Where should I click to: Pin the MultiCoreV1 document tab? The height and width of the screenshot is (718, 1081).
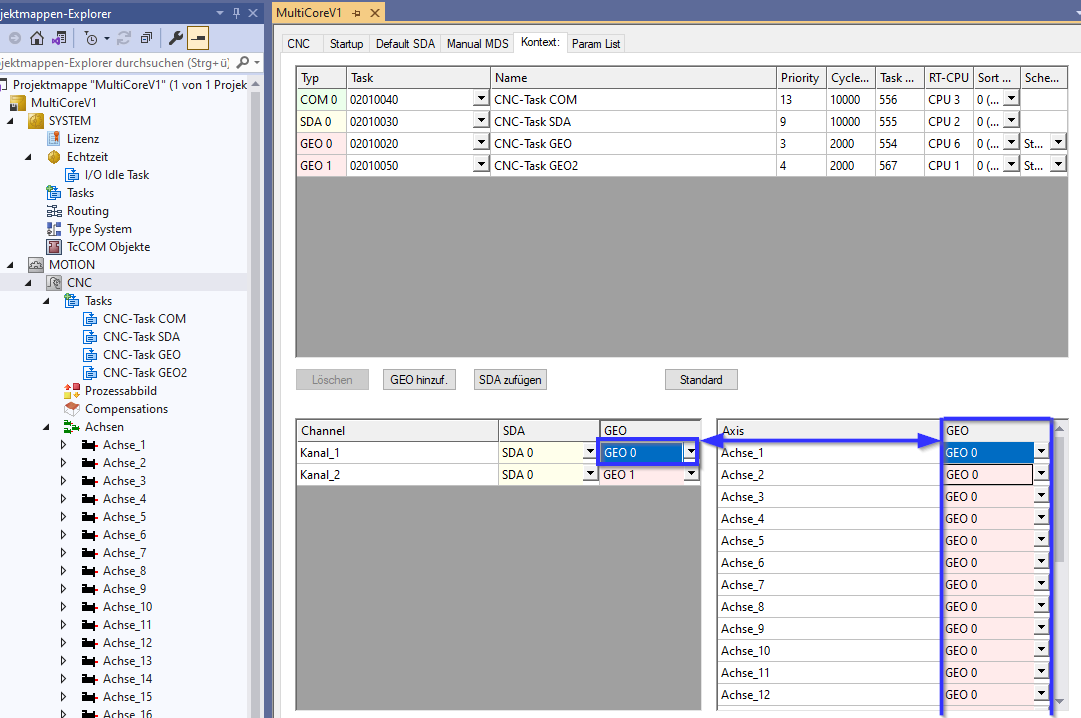point(356,13)
